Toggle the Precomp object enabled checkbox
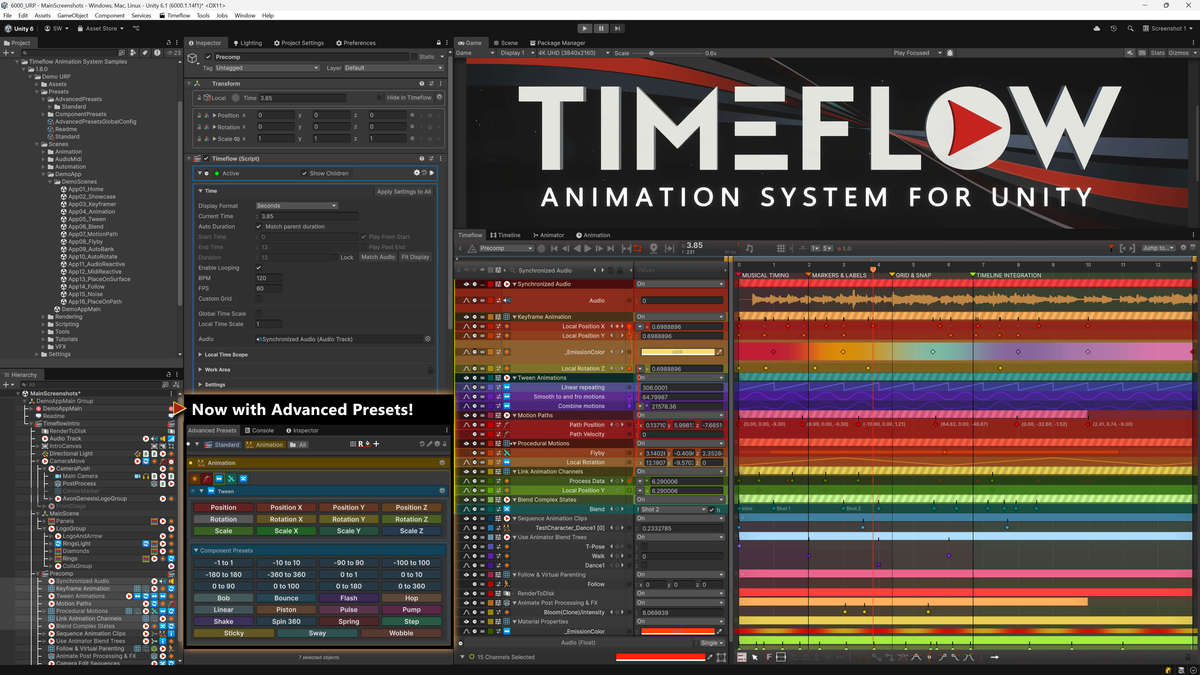Viewport: 1200px width, 675px height. click(x=209, y=57)
